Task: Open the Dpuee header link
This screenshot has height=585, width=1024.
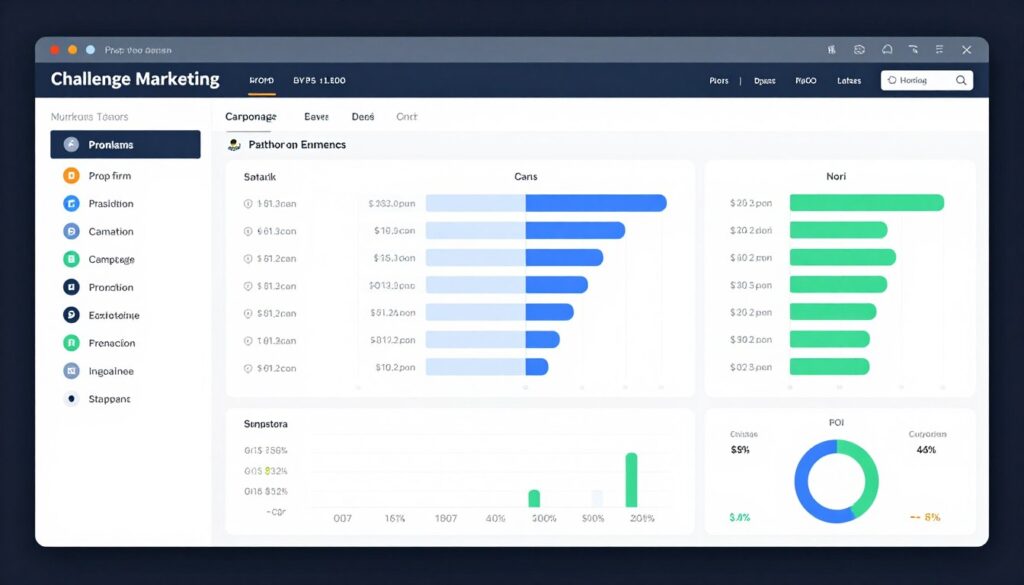Action: 765,81
